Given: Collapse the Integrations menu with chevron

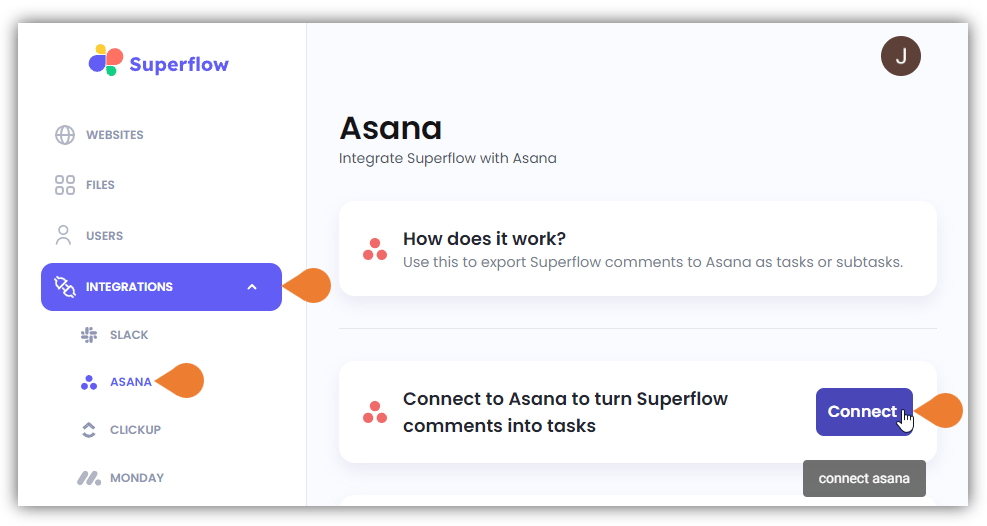Looking at the screenshot, I should pos(252,287).
